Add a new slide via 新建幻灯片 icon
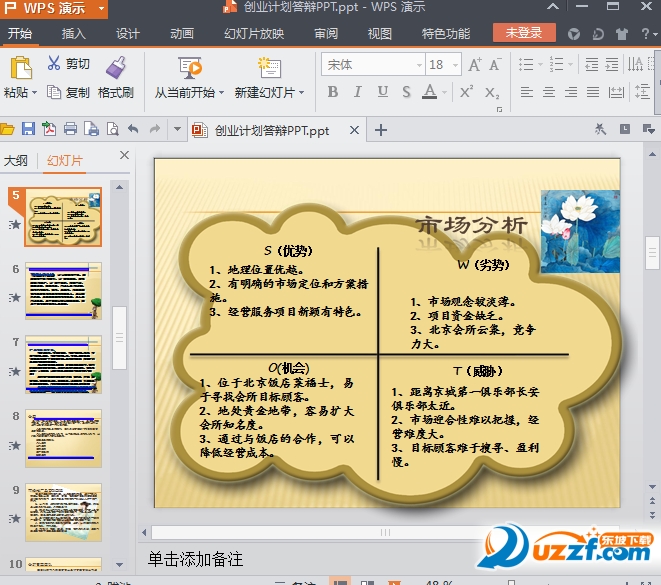This screenshot has height=585, width=661. (x=269, y=68)
